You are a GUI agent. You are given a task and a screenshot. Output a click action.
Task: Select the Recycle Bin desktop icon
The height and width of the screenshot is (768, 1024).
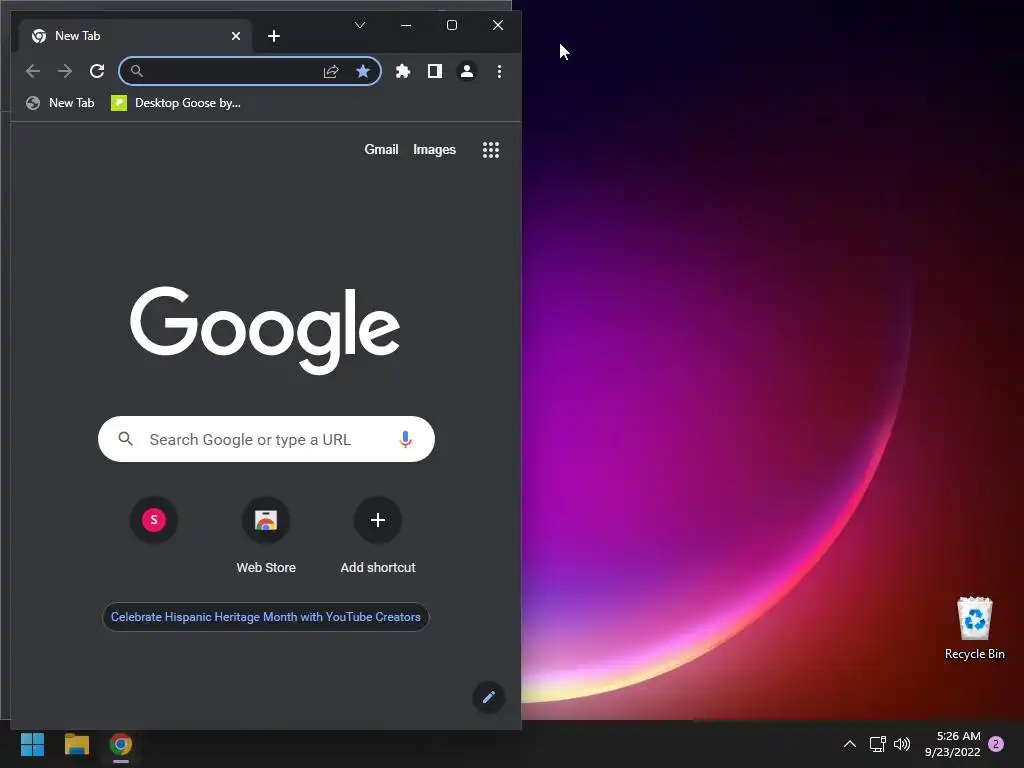coord(974,628)
